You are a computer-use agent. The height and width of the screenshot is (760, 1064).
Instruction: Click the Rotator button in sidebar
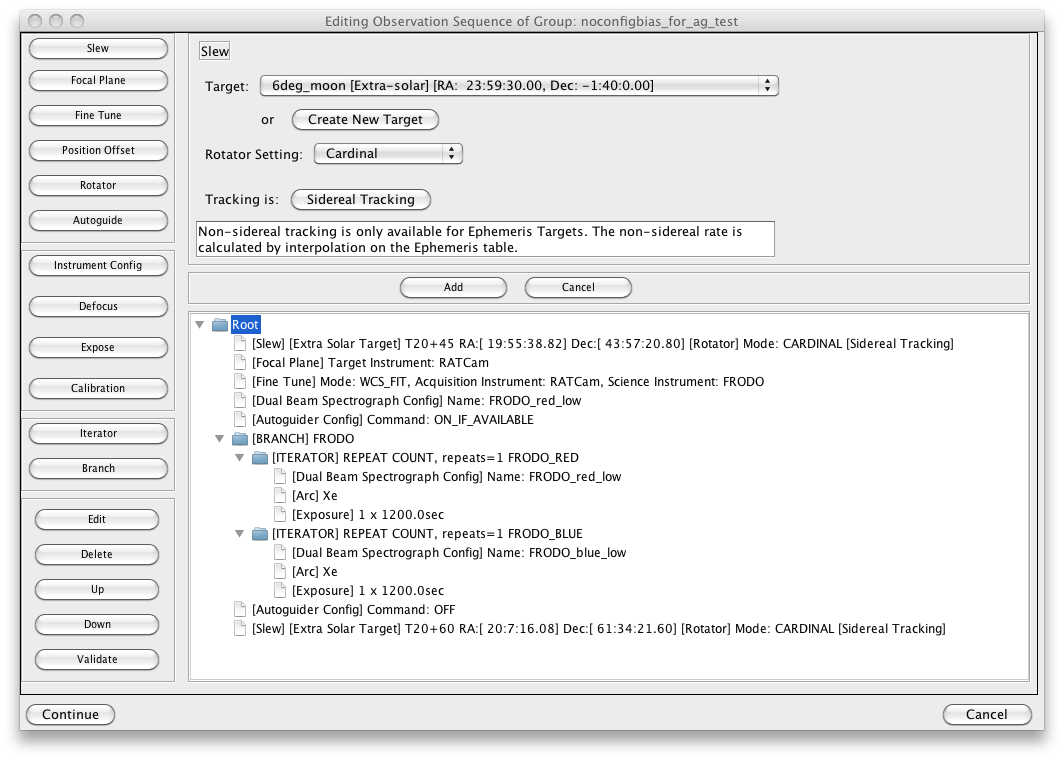(98, 185)
